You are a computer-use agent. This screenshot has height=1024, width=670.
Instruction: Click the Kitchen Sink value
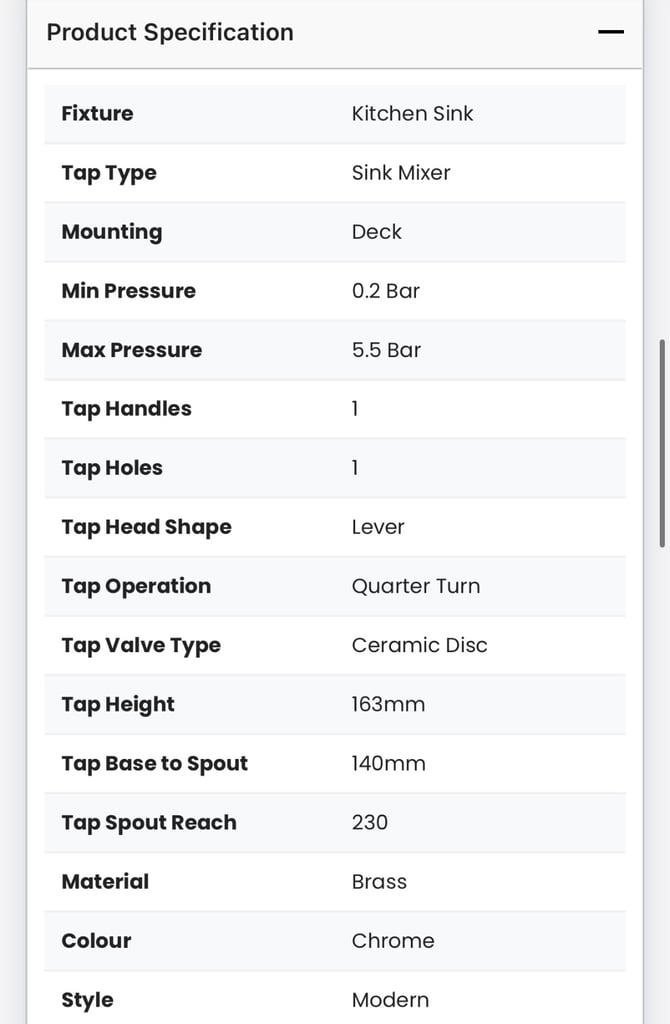click(412, 114)
